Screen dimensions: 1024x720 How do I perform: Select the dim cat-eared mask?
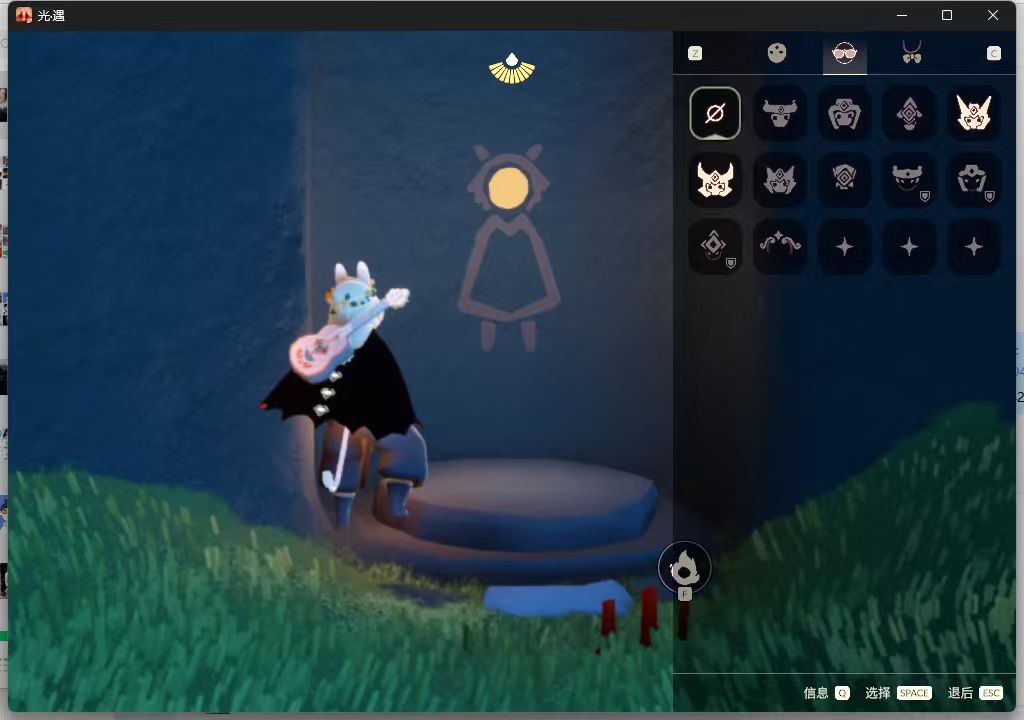point(779,180)
